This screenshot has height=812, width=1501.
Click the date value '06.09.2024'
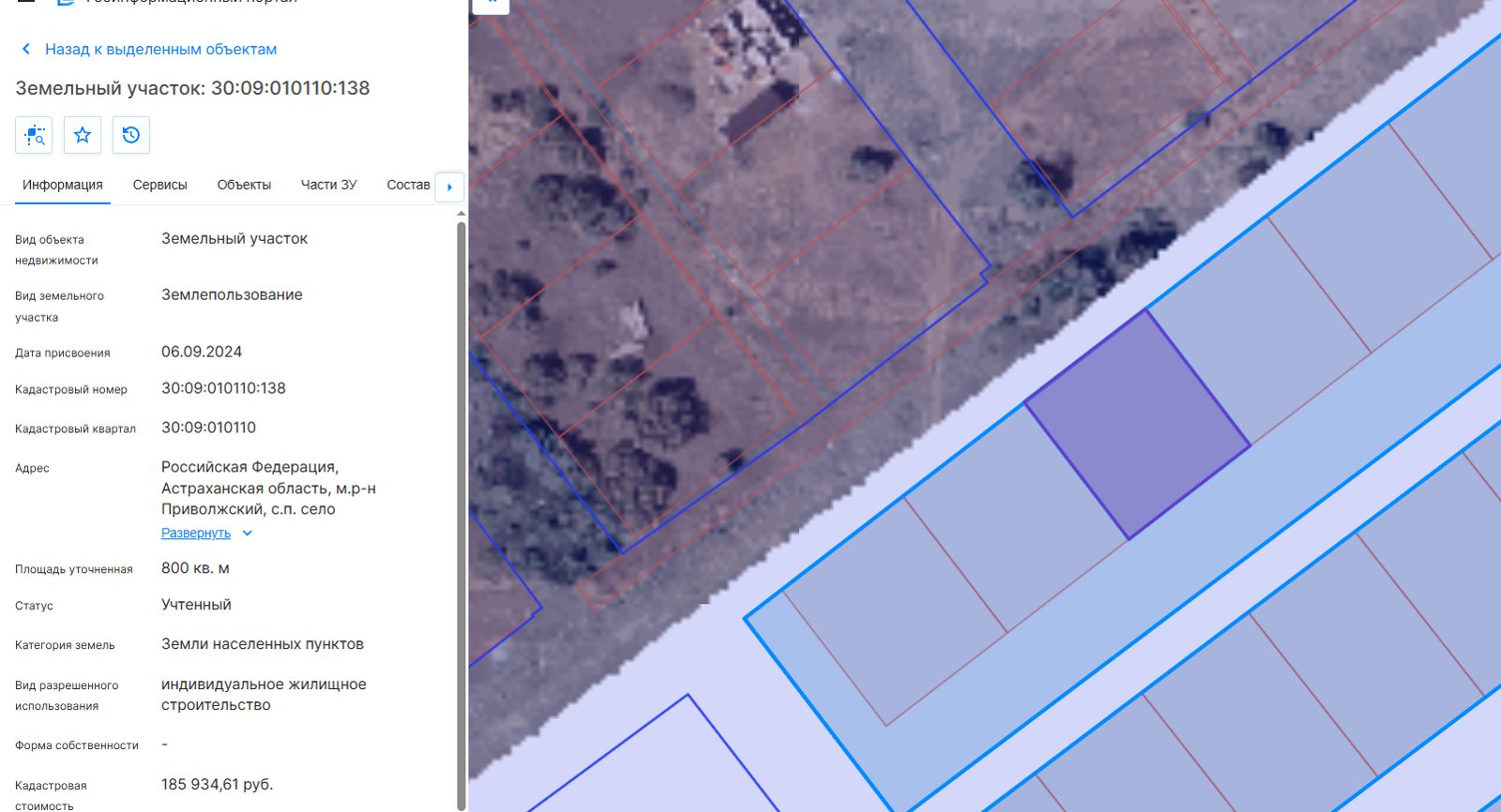click(x=202, y=352)
